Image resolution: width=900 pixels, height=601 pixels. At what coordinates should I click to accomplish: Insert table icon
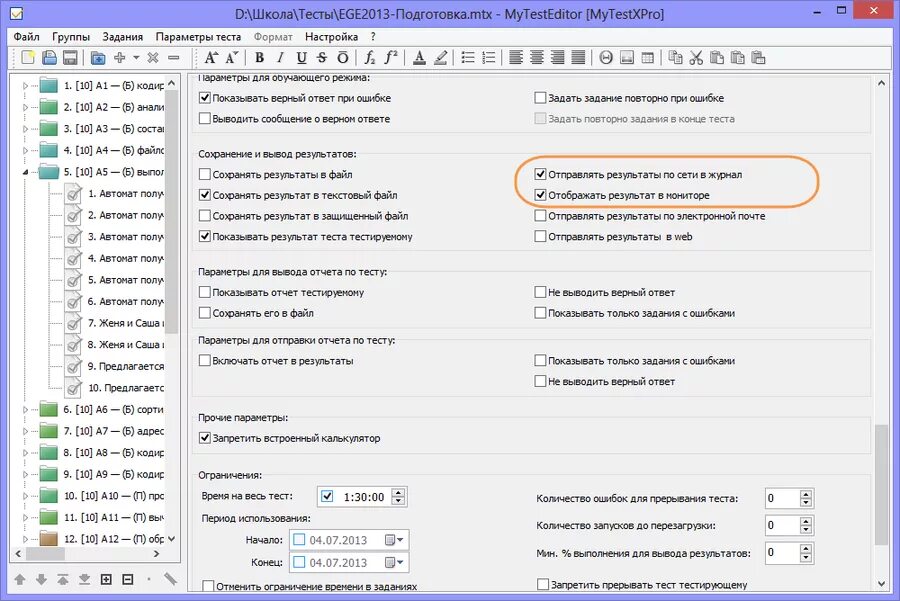point(647,57)
